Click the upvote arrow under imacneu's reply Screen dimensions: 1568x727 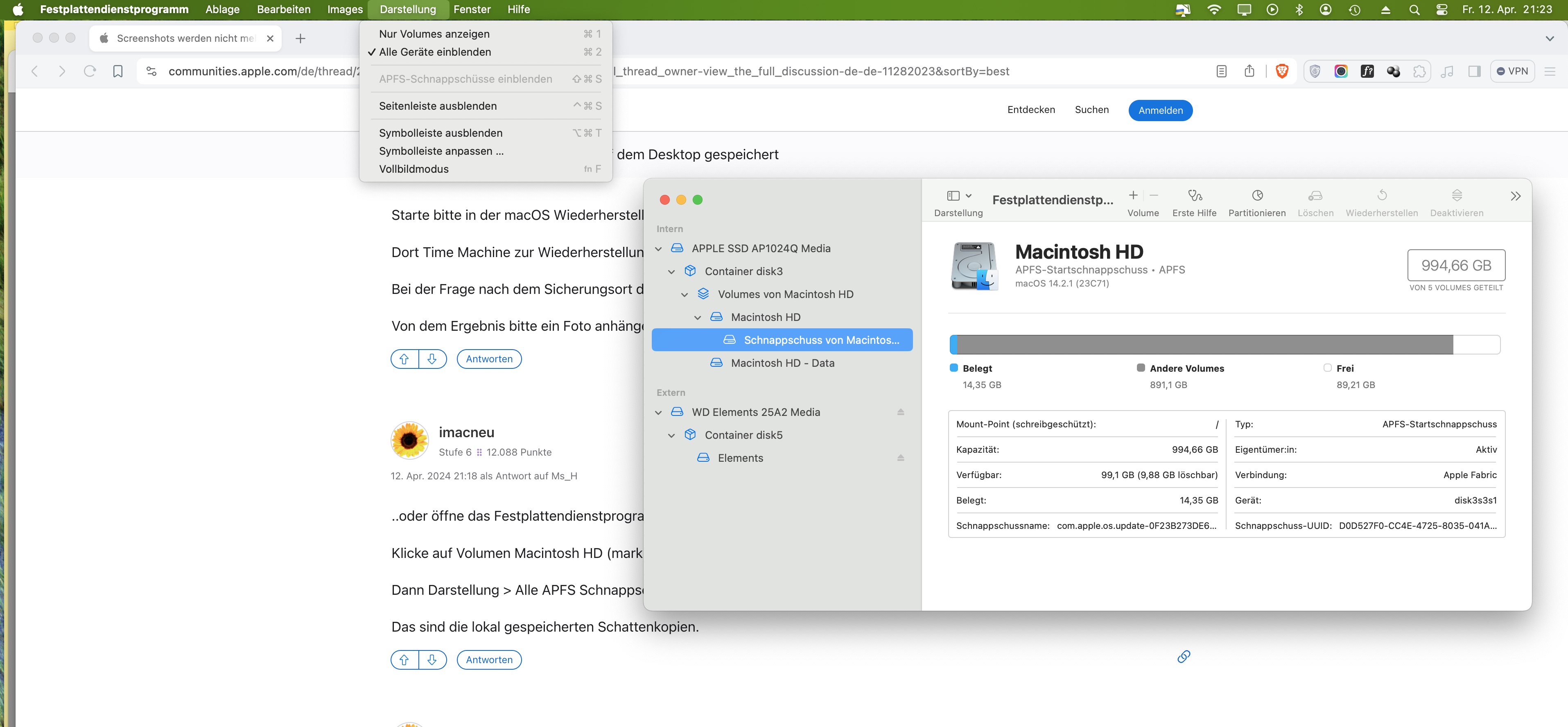404,660
